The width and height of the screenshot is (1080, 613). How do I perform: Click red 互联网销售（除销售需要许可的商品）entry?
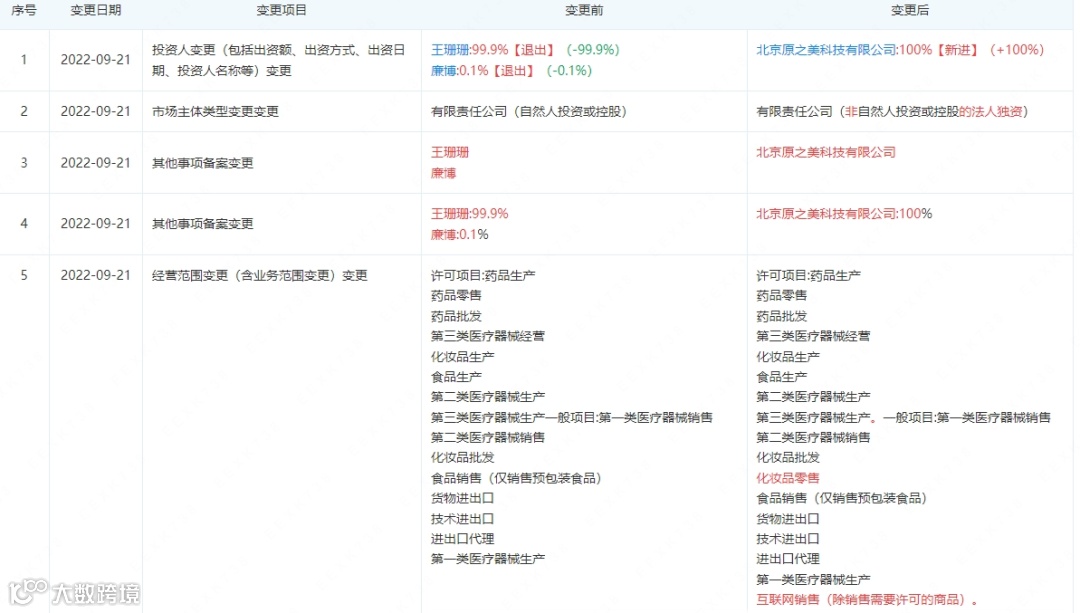pos(866,599)
